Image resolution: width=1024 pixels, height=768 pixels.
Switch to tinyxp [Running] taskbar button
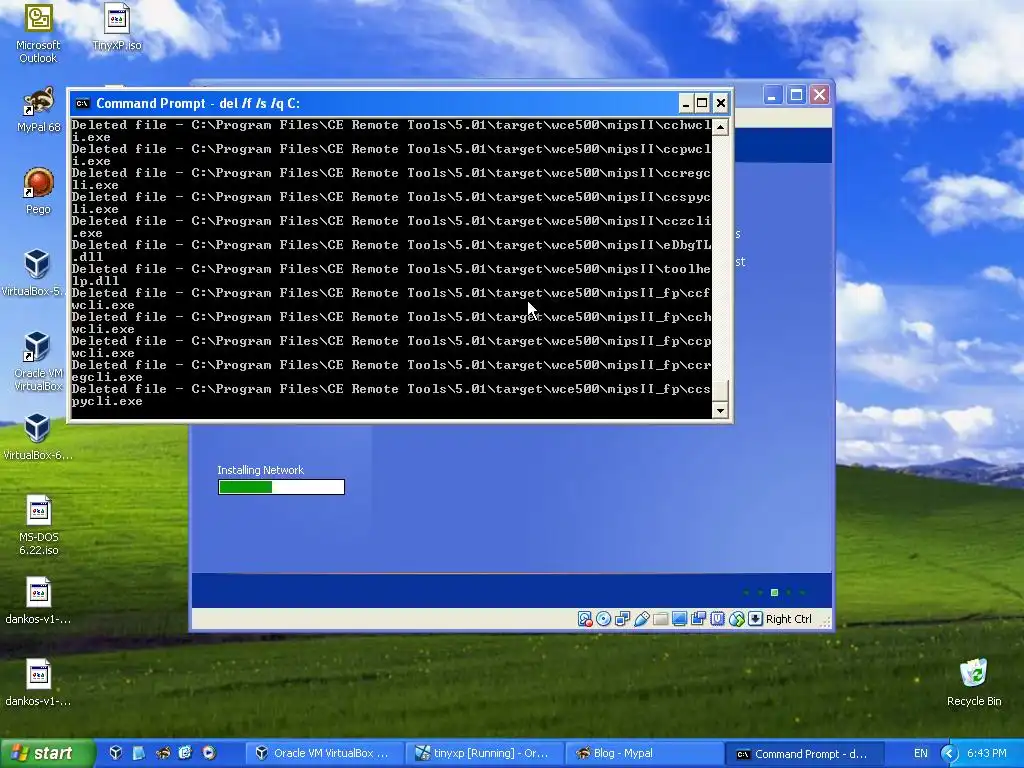pos(483,754)
